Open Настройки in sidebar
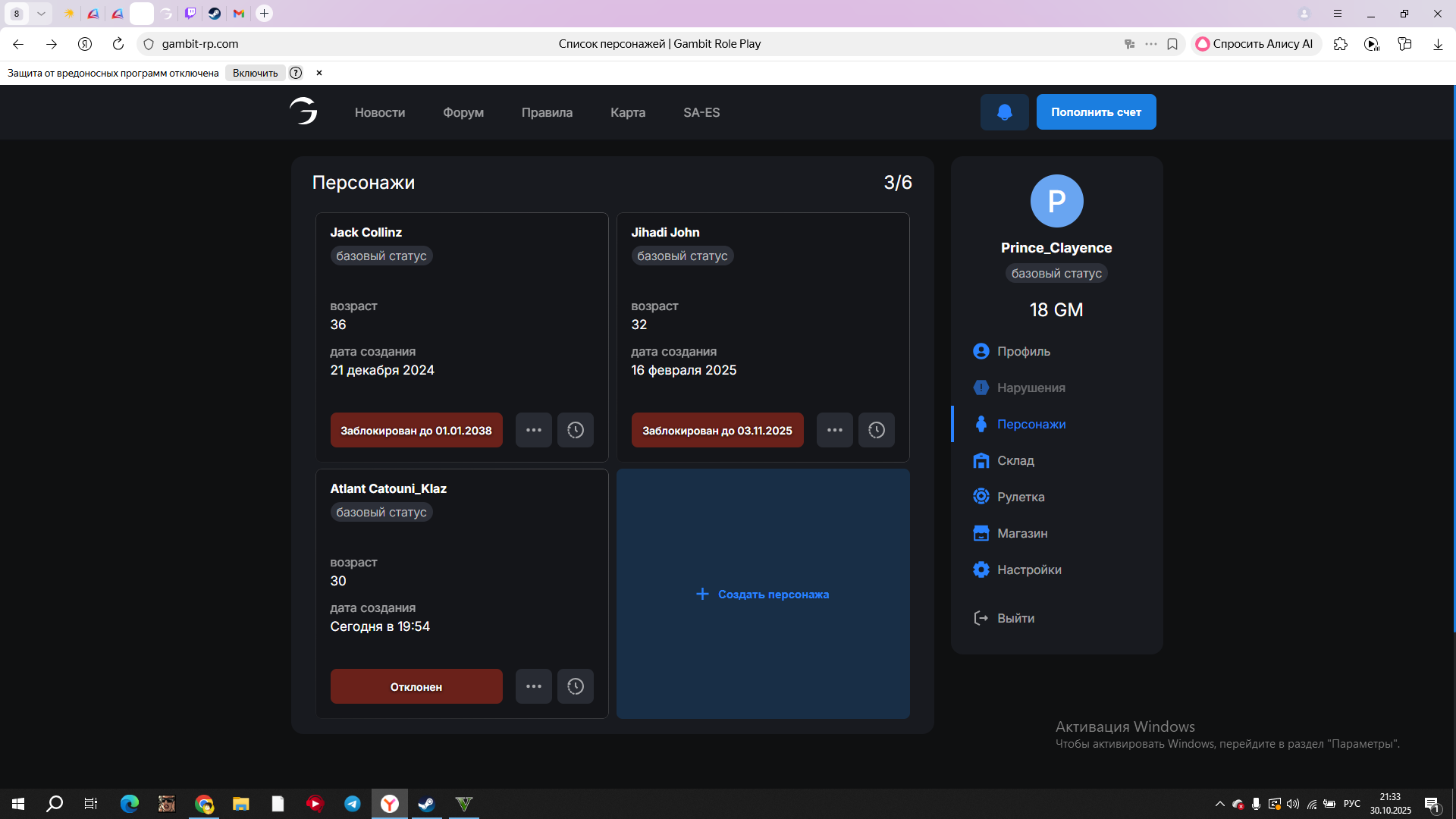The width and height of the screenshot is (1456, 819). coord(1028,570)
